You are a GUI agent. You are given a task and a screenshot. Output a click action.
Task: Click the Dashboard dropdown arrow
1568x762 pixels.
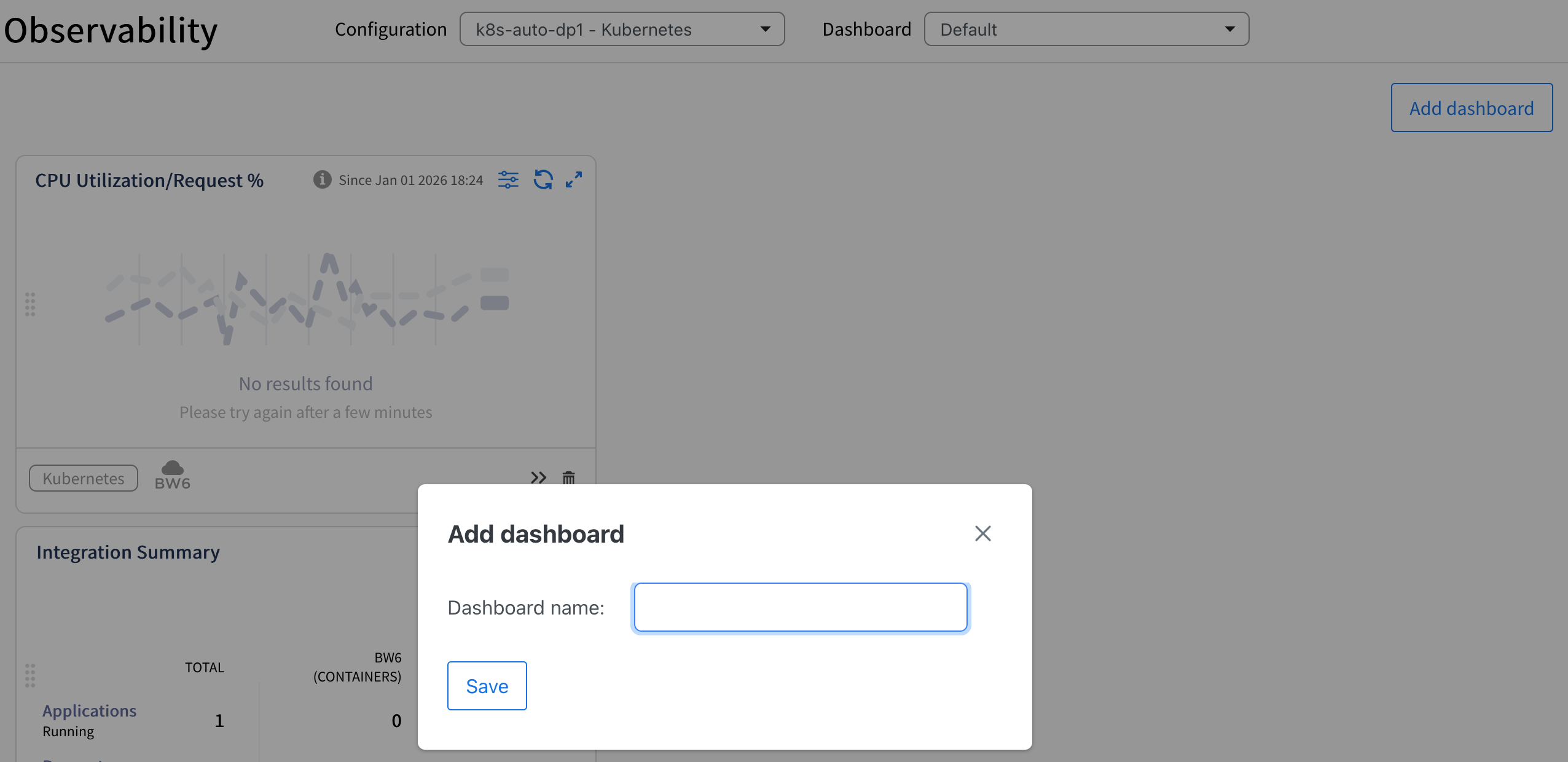click(x=1230, y=29)
